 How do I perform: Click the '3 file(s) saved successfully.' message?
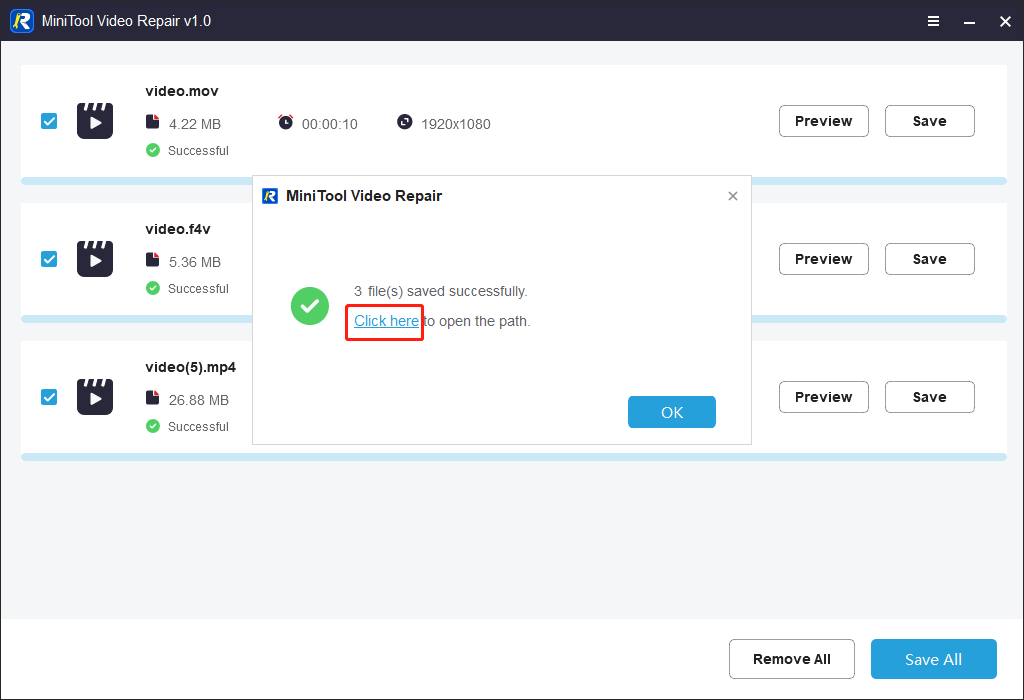(441, 291)
